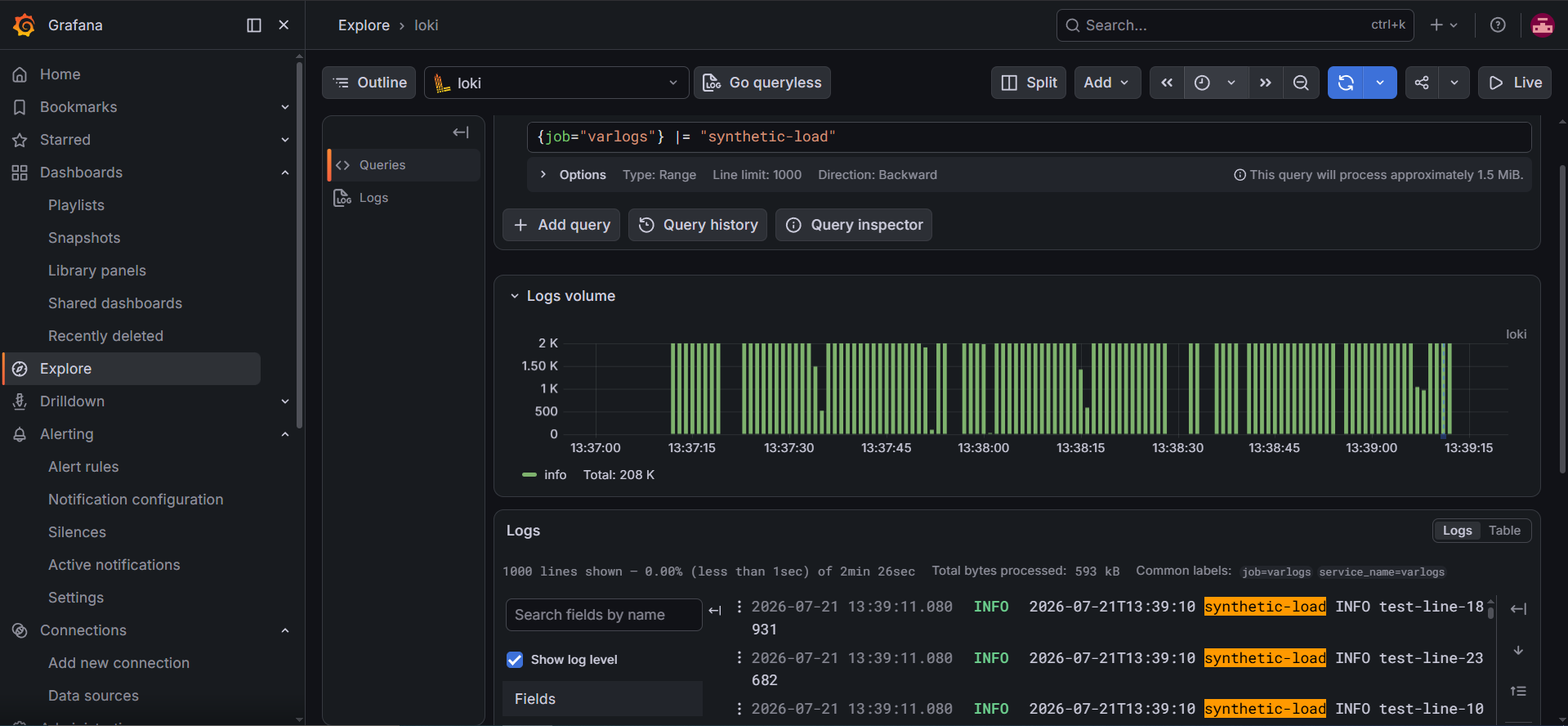Viewport: 1568px width, 726px height.
Task: Click the Query inspector button
Action: point(854,225)
